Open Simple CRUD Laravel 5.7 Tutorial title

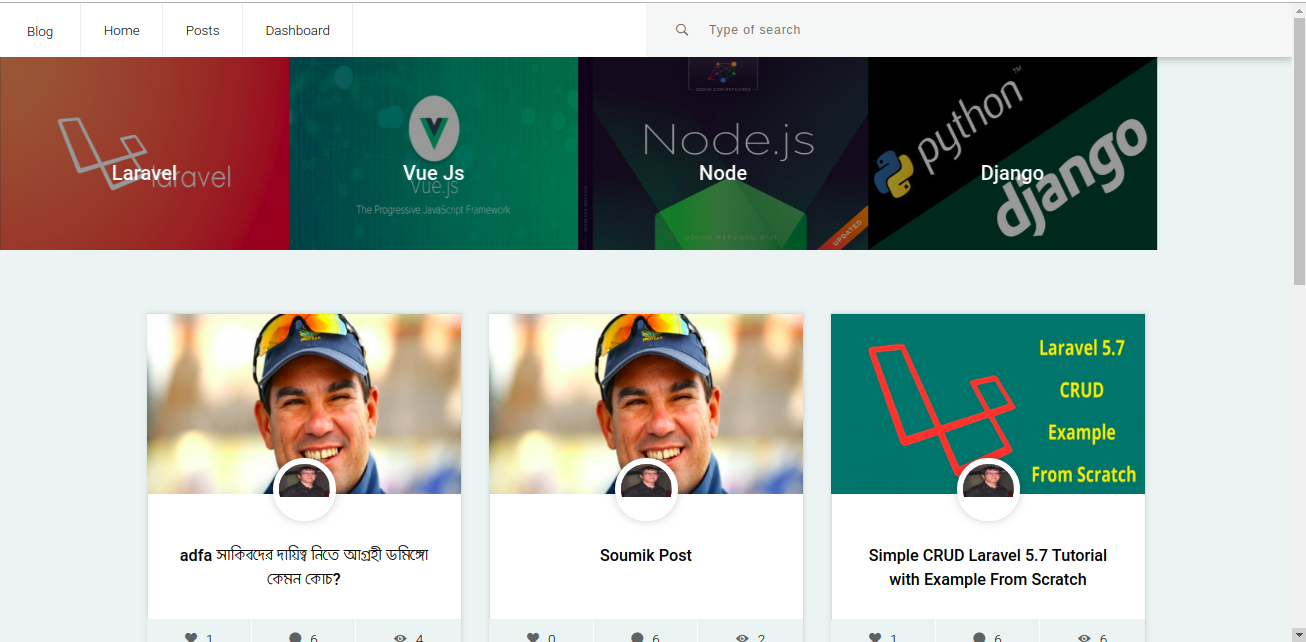click(x=988, y=567)
